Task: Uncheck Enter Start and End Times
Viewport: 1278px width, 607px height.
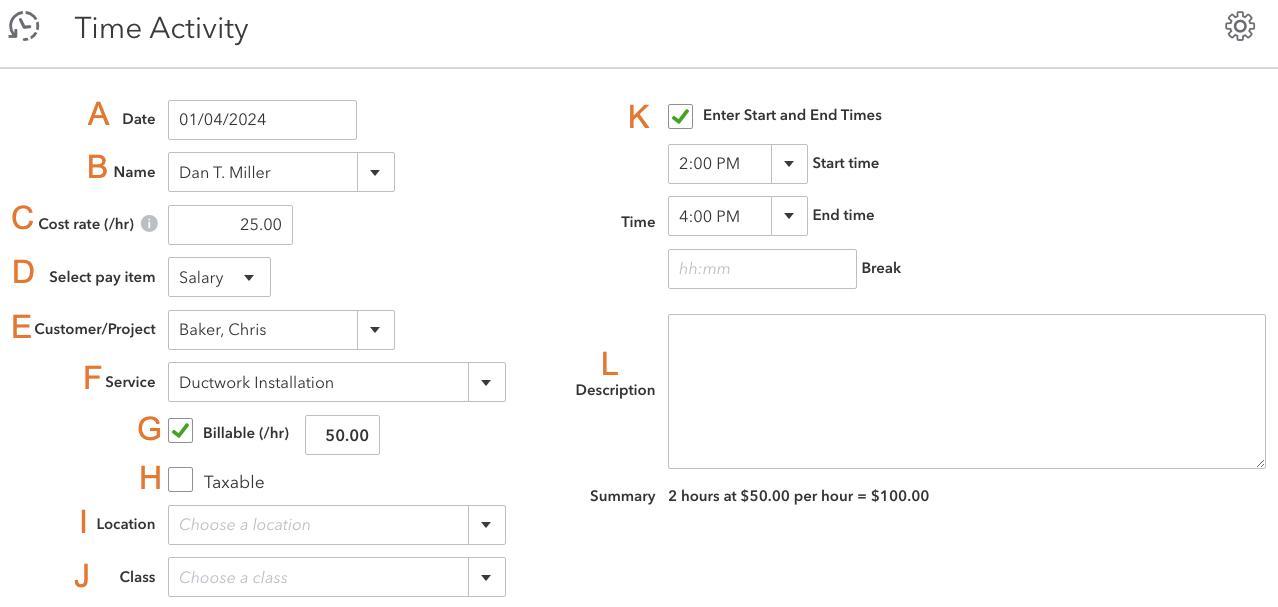Action: [680, 116]
